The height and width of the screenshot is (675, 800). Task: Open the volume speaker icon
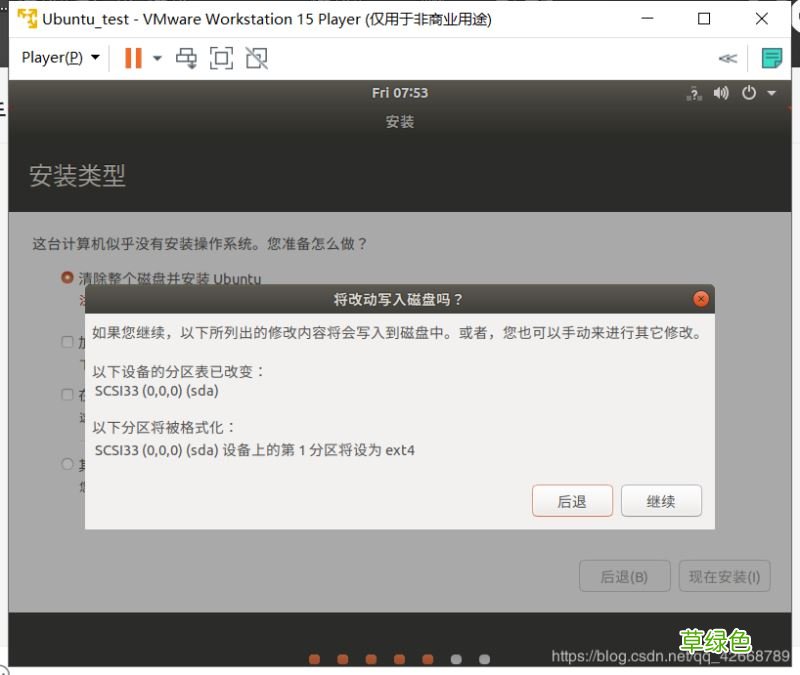click(x=721, y=93)
